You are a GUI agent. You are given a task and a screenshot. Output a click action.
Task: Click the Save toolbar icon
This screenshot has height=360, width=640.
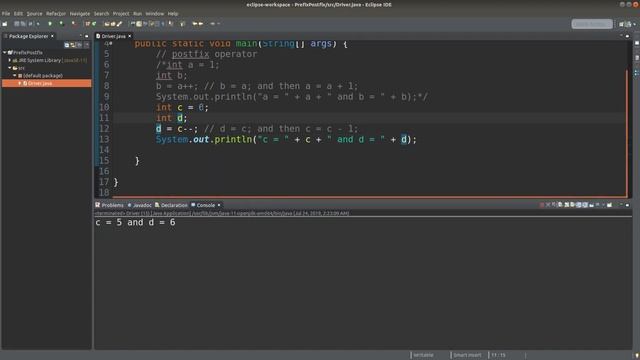pos(17,24)
